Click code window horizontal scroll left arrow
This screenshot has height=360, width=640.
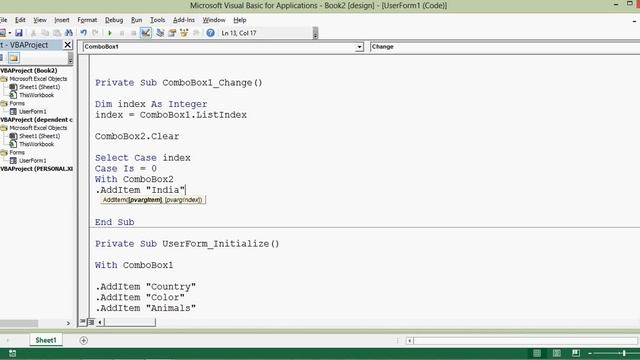[100, 322]
